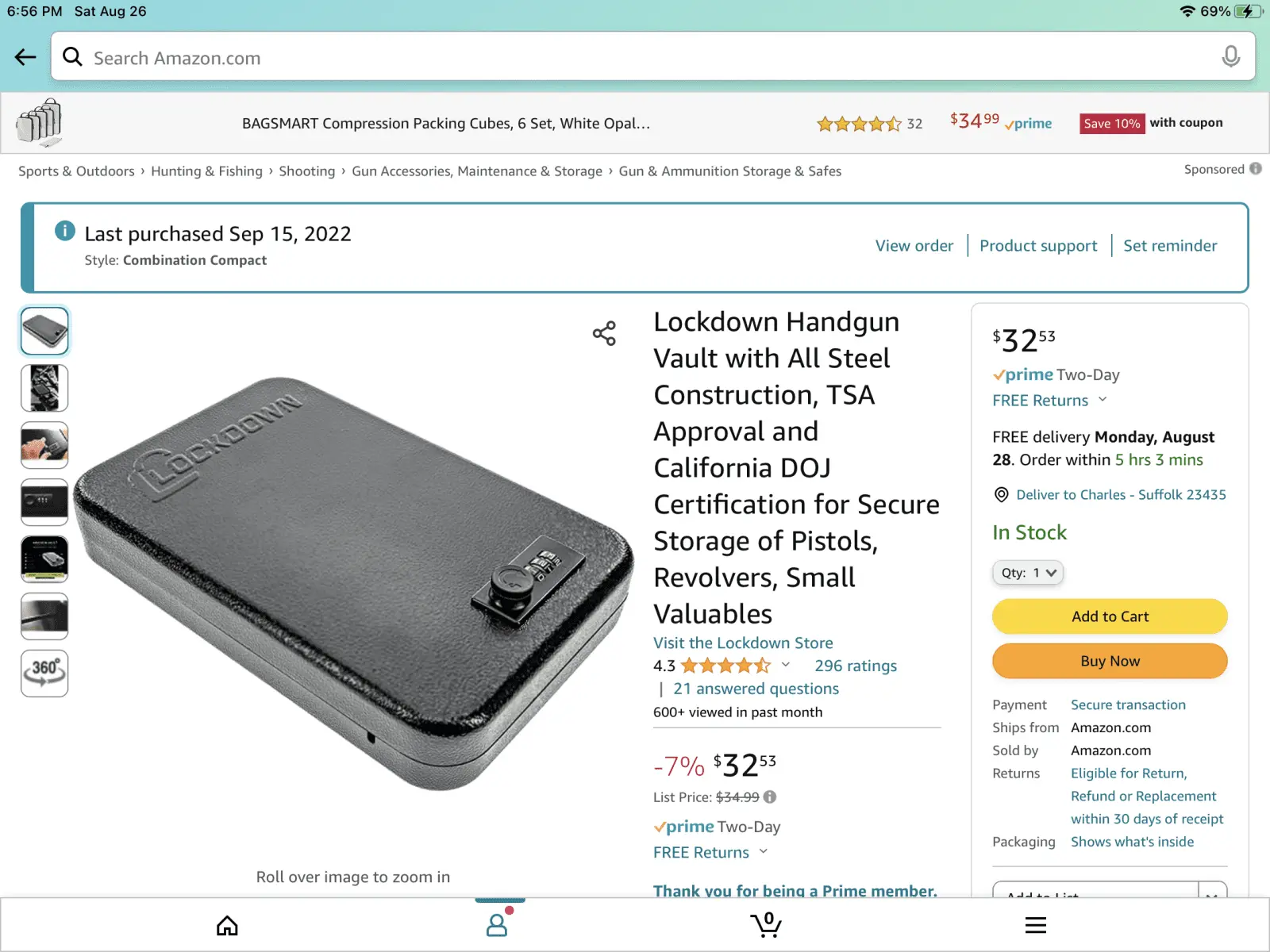Tap the share icon
This screenshot has height=952, width=1270.
click(x=604, y=333)
